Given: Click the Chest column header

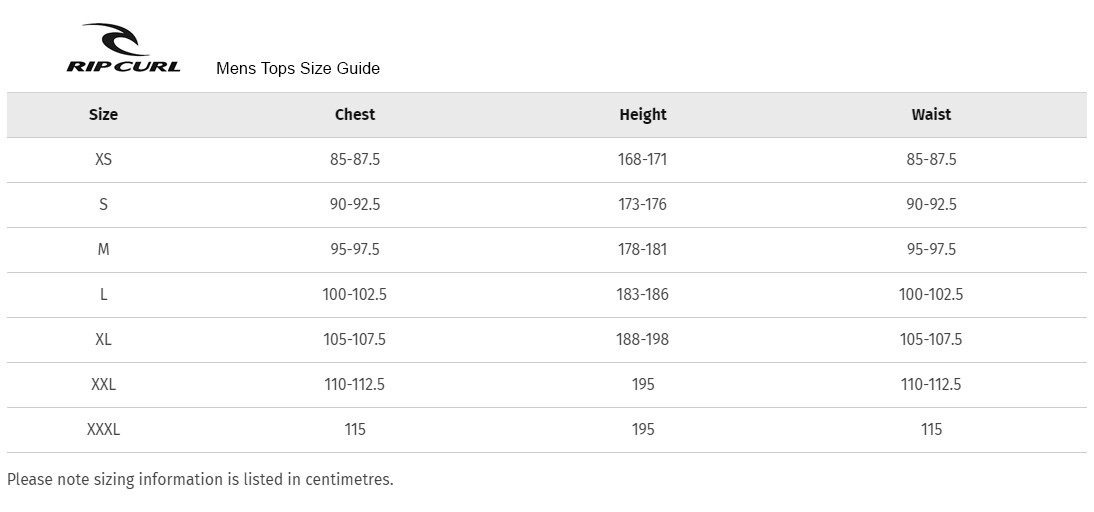Looking at the screenshot, I should click(x=354, y=114).
